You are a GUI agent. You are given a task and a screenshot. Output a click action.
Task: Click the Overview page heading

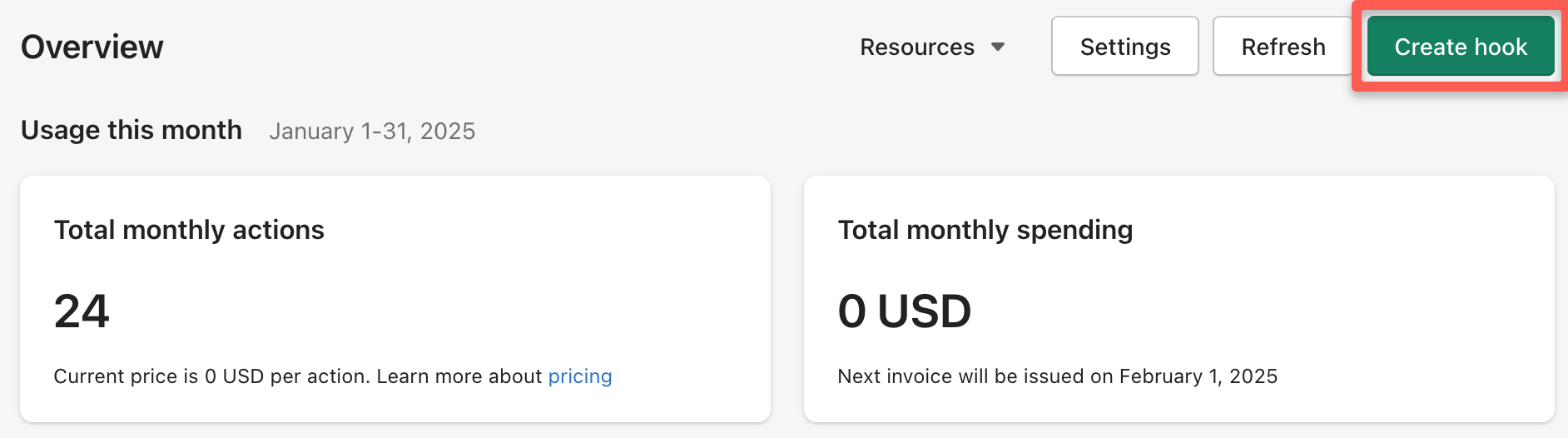point(92,47)
